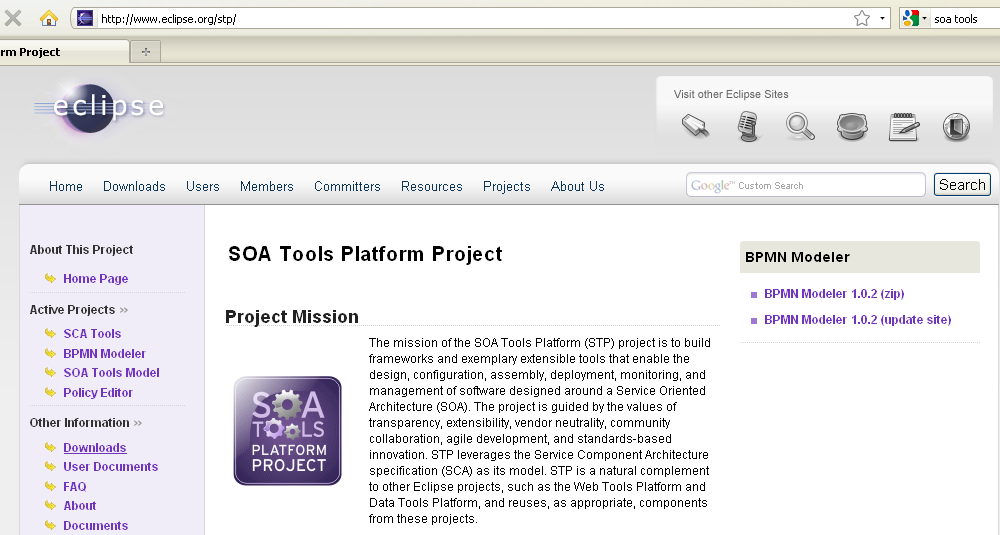The height and width of the screenshot is (535, 1000).
Task: Open the Downloads menu in navigation bar
Action: pyautogui.click(x=134, y=186)
